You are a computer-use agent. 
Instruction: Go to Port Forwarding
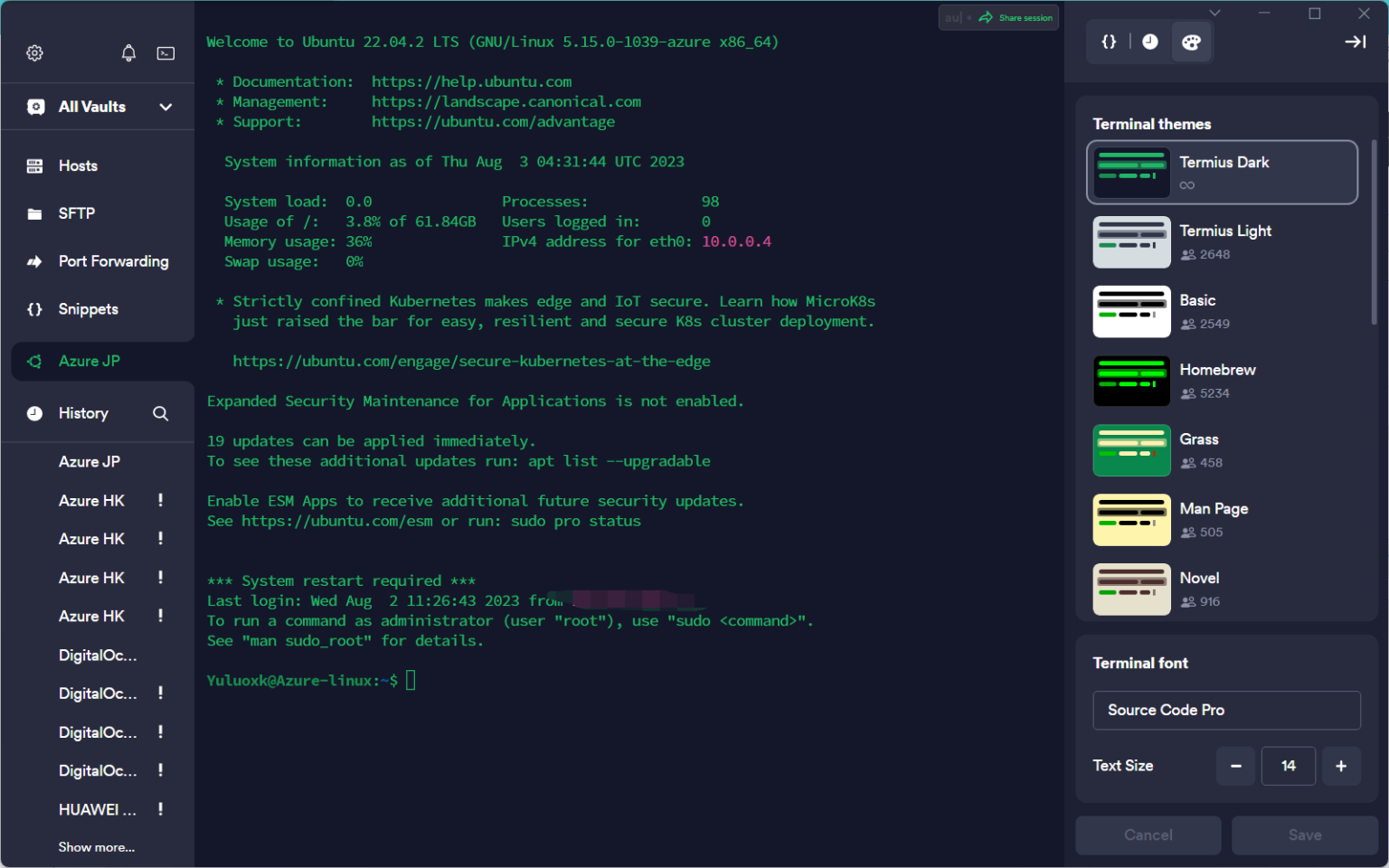(113, 261)
